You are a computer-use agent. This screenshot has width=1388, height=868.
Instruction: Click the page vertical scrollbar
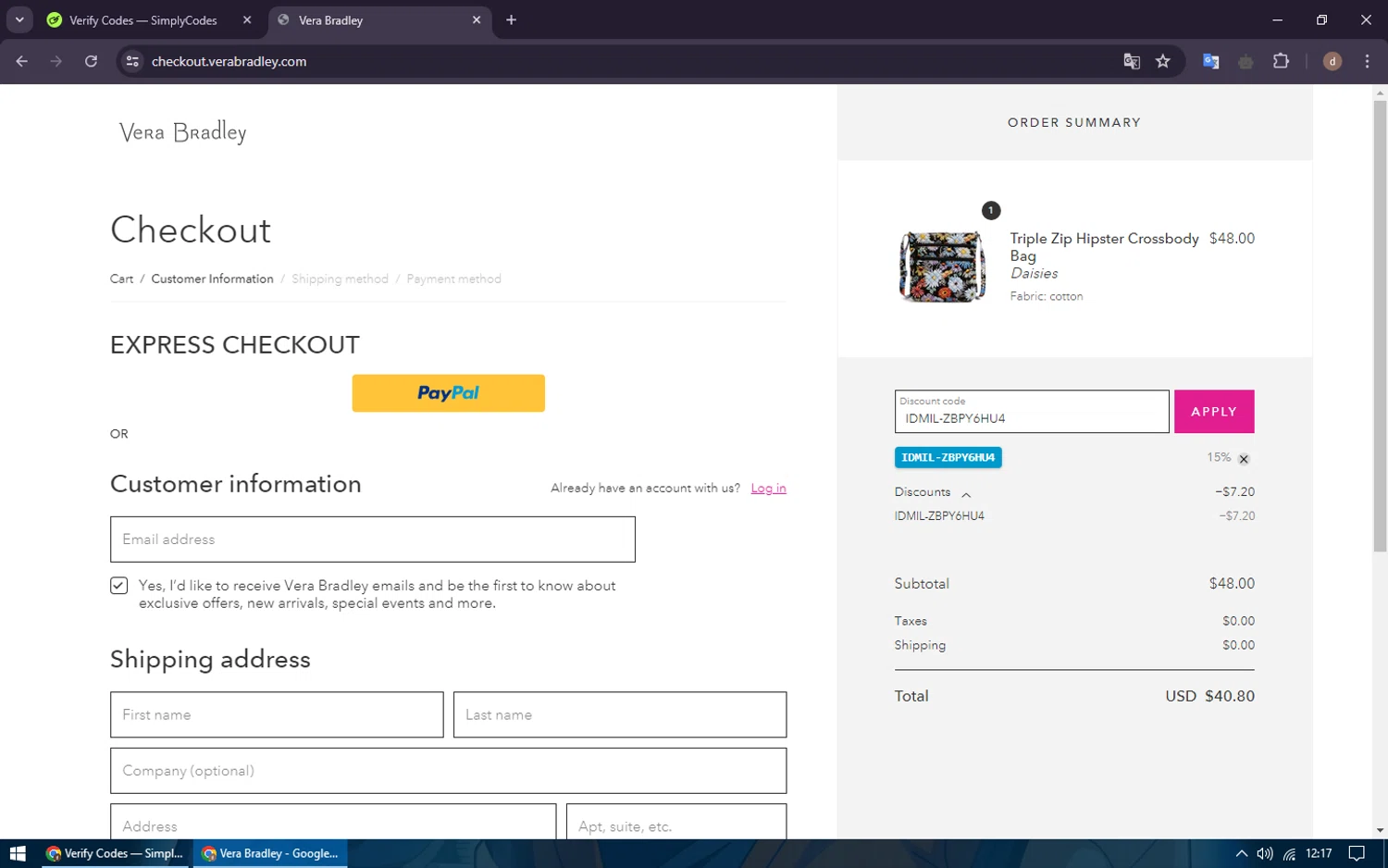tap(1380, 328)
